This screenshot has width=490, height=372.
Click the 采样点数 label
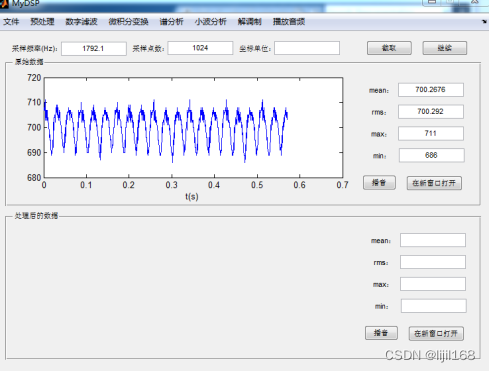coord(149,49)
